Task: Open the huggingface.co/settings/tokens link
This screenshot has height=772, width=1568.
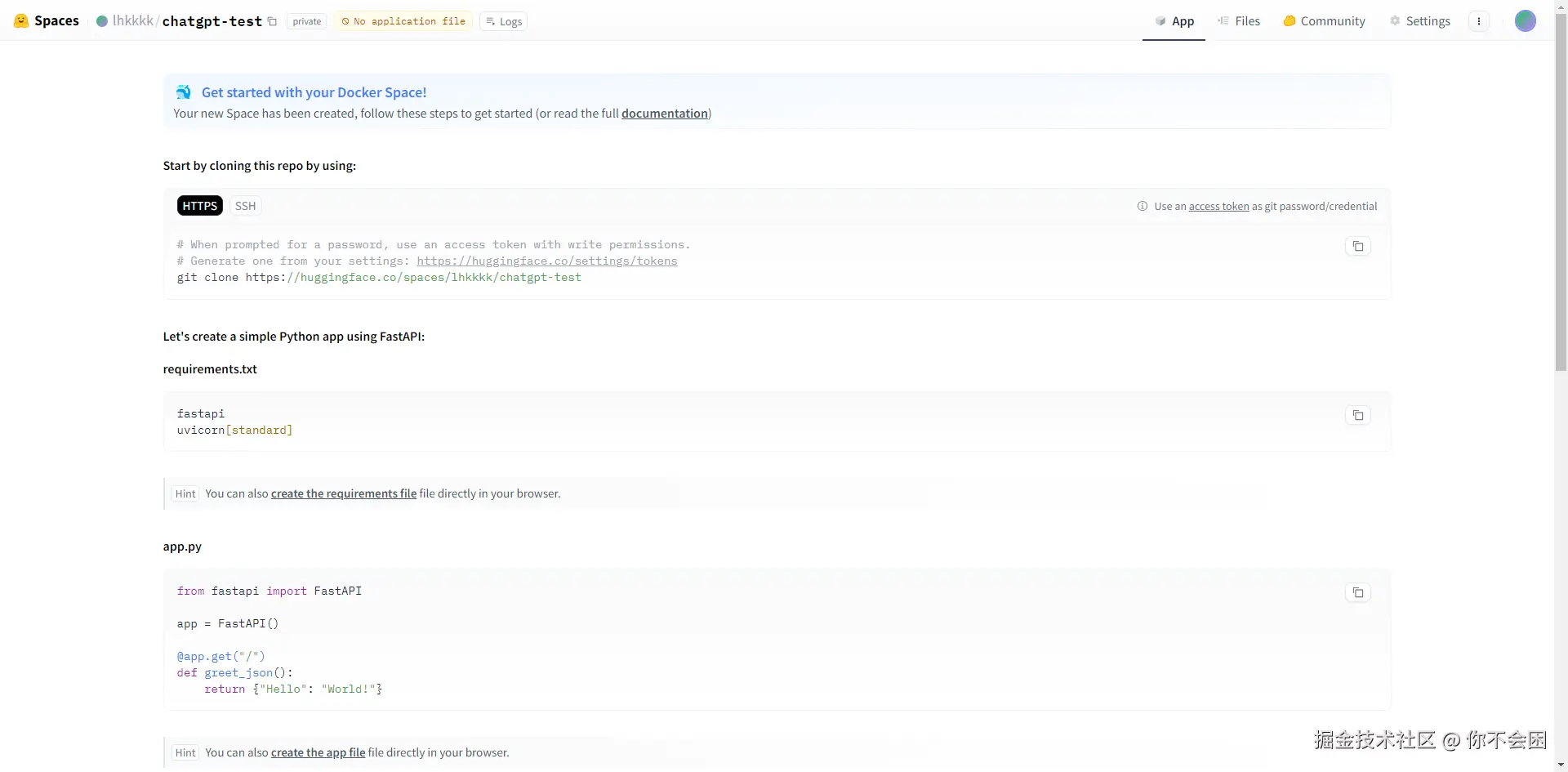Action: (547, 261)
